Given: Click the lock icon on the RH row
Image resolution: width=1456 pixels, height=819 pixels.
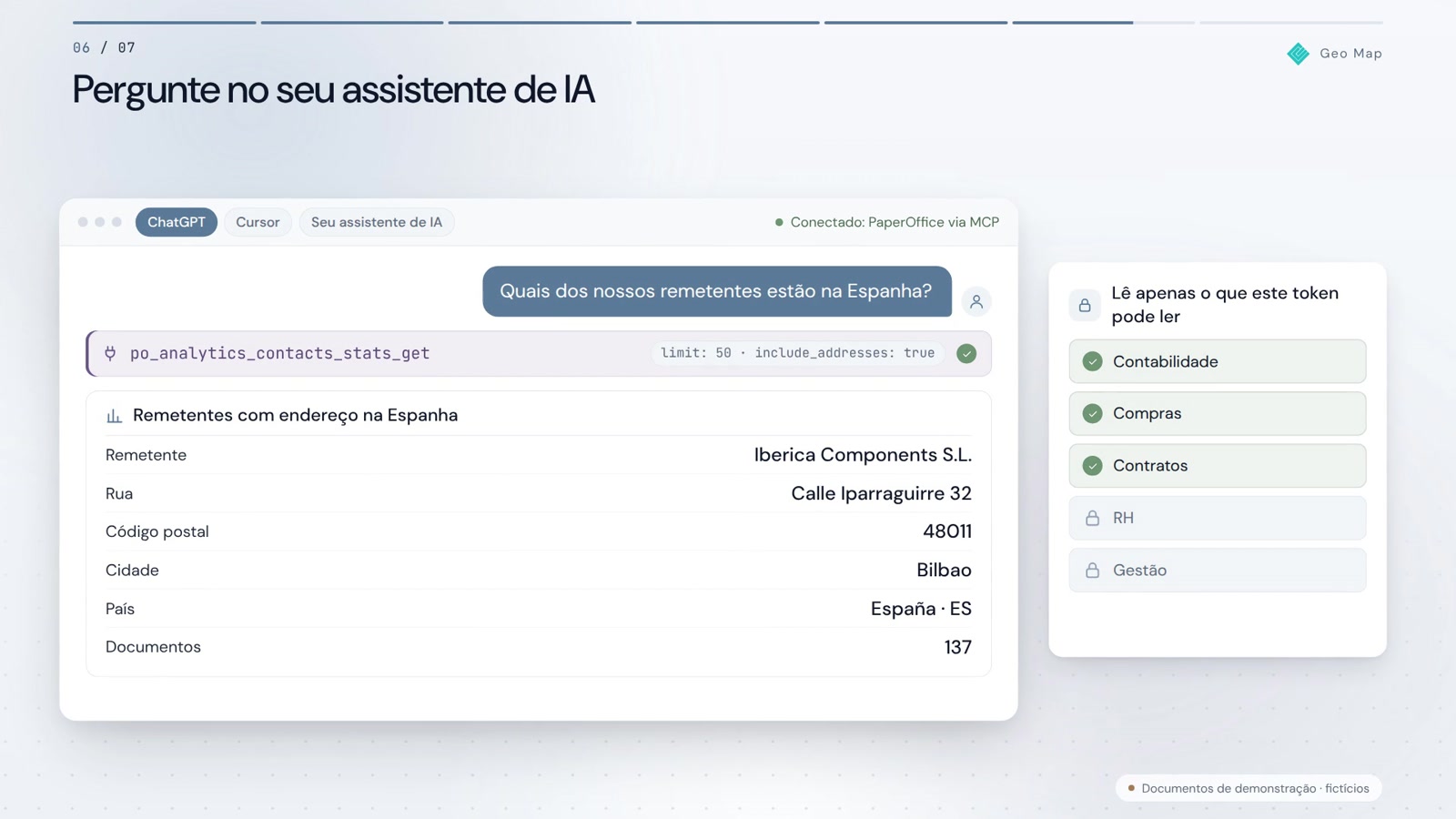Looking at the screenshot, I should click(x=1092, y=518).
